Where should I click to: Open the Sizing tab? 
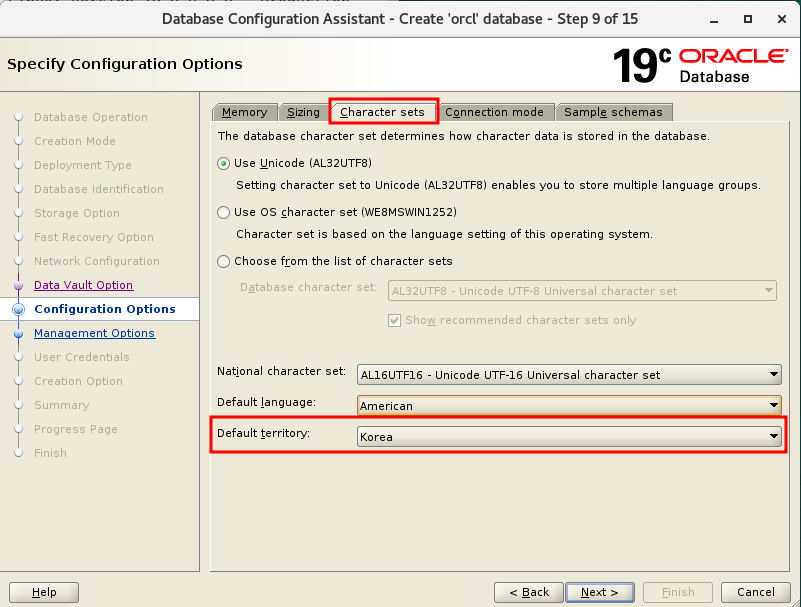[x=303, y=112]
